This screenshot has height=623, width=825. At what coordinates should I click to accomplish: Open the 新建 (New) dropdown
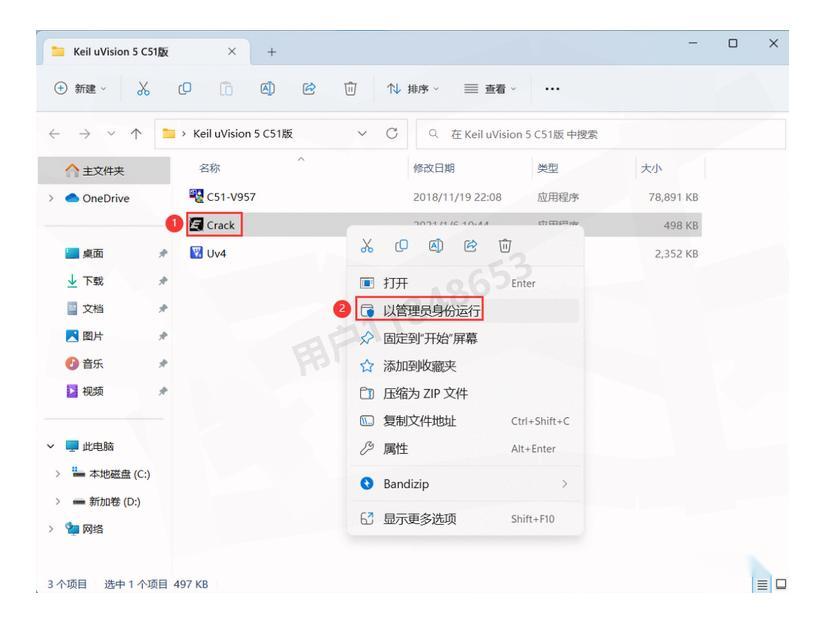coord(80,88)
